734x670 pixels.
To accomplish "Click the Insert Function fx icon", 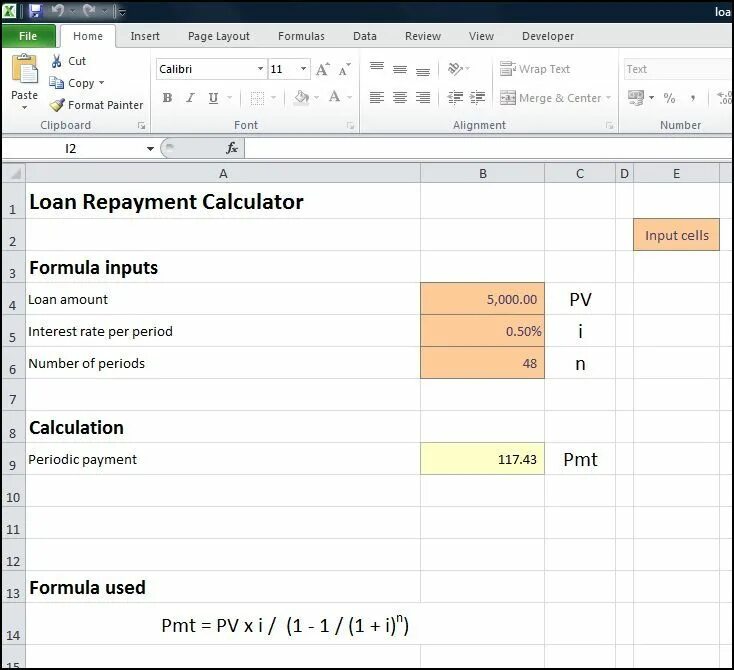I will [232, 148].
